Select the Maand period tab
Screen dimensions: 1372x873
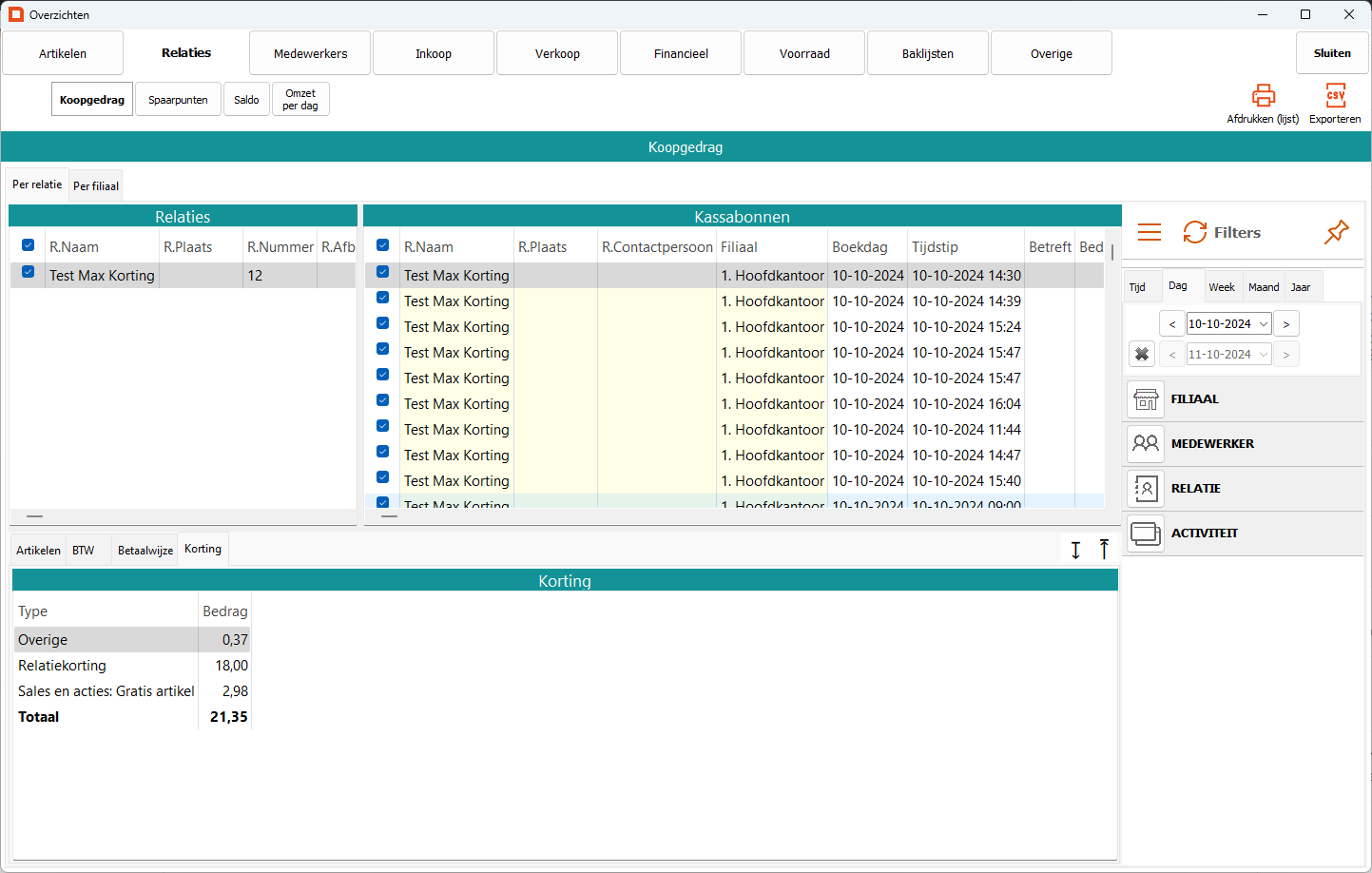1264,287
